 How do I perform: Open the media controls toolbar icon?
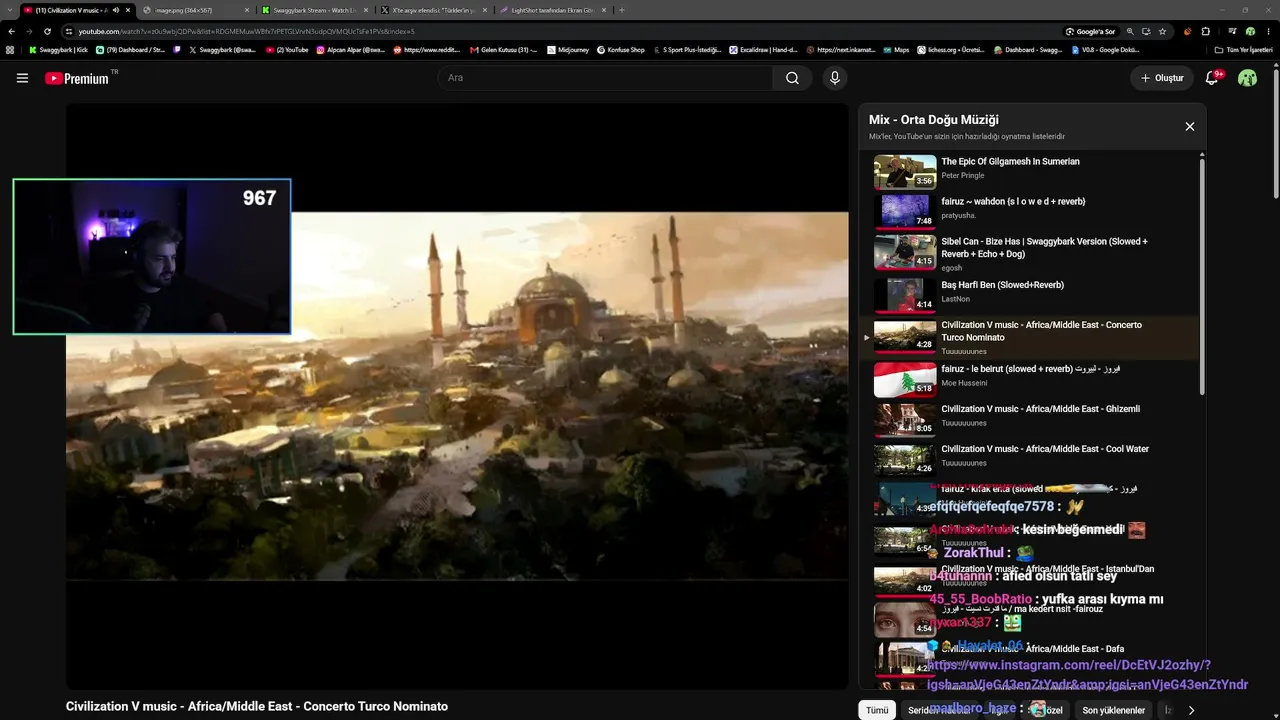tap(1232, 31)
